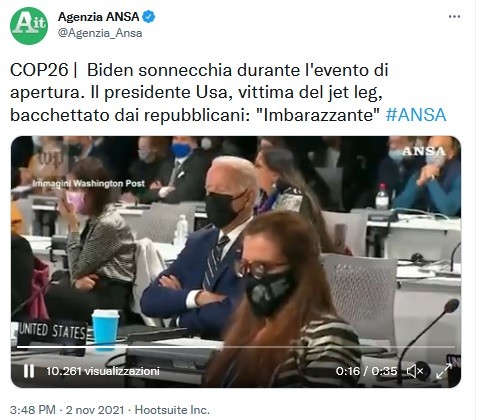Open the tweet's three-dot more menu
The image size is (485, 420).
coord(454,17)
